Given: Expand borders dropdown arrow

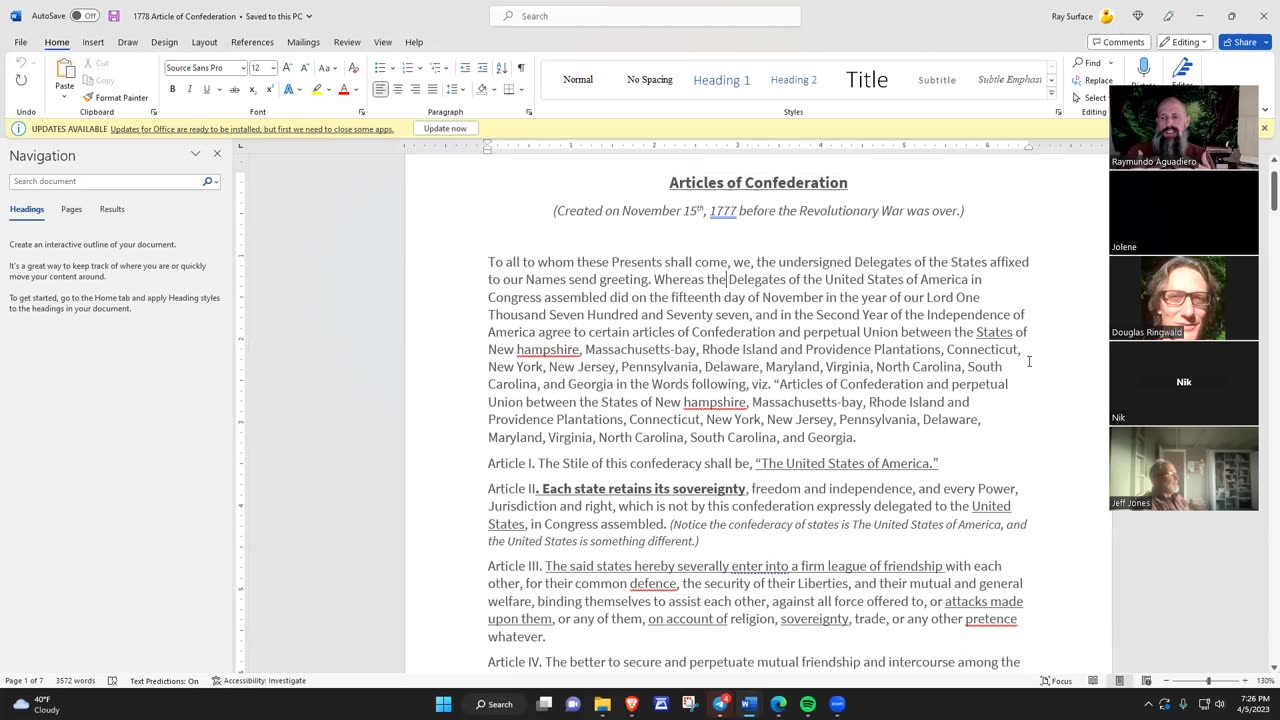Looking at the screenshot, I should [522, 89].
